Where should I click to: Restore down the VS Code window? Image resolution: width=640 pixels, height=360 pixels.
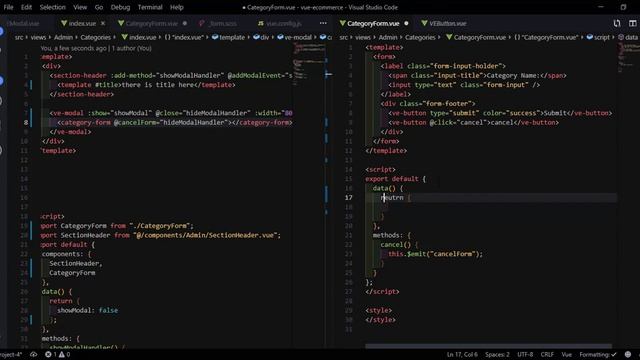click(623, 7)
